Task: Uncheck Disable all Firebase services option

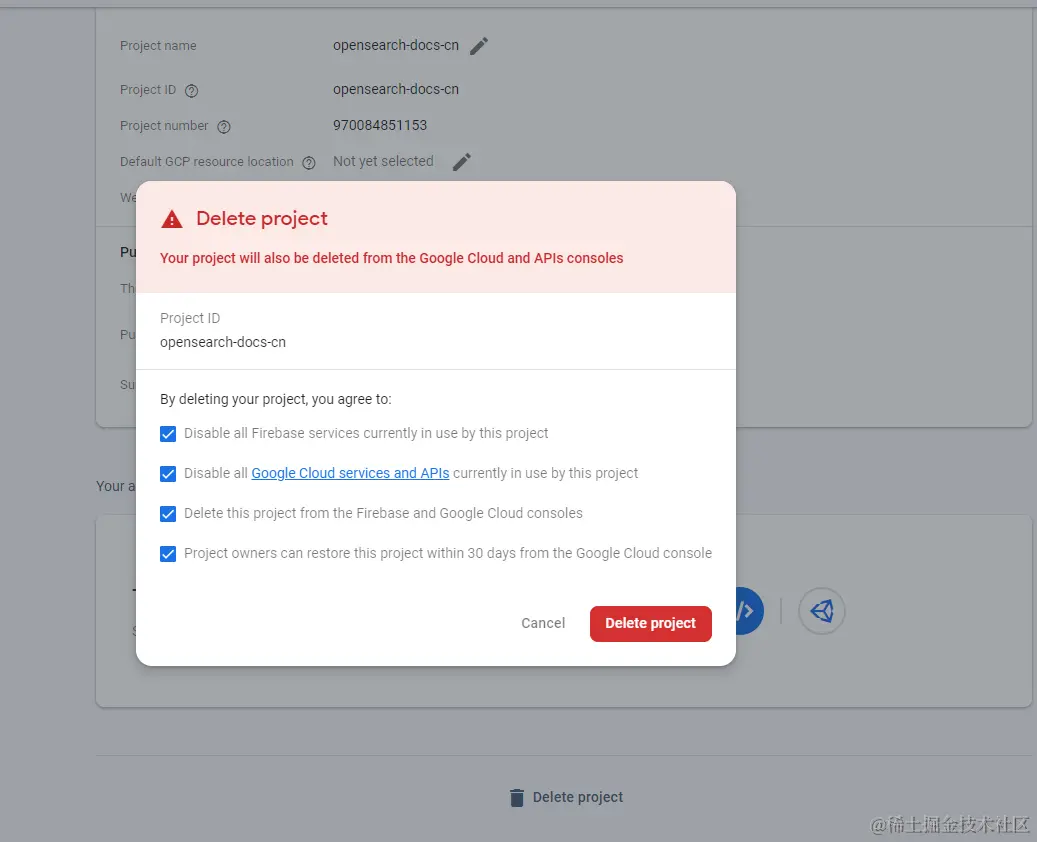Action: coord(168,433)
